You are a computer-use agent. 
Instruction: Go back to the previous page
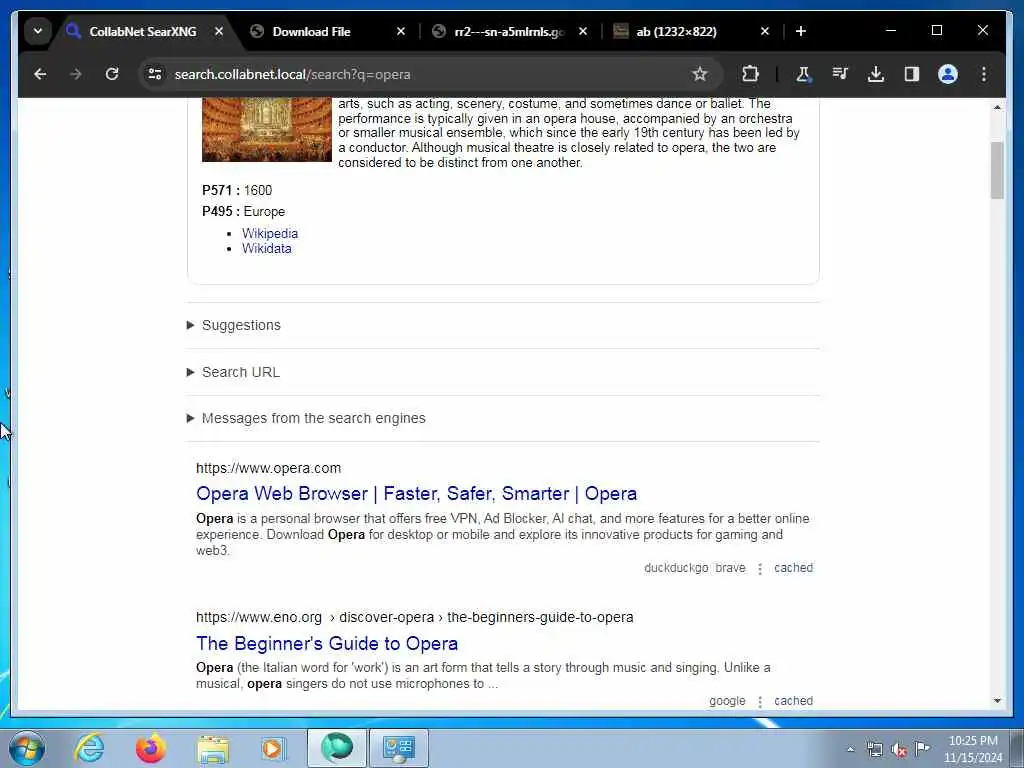[x=40, y=74]
